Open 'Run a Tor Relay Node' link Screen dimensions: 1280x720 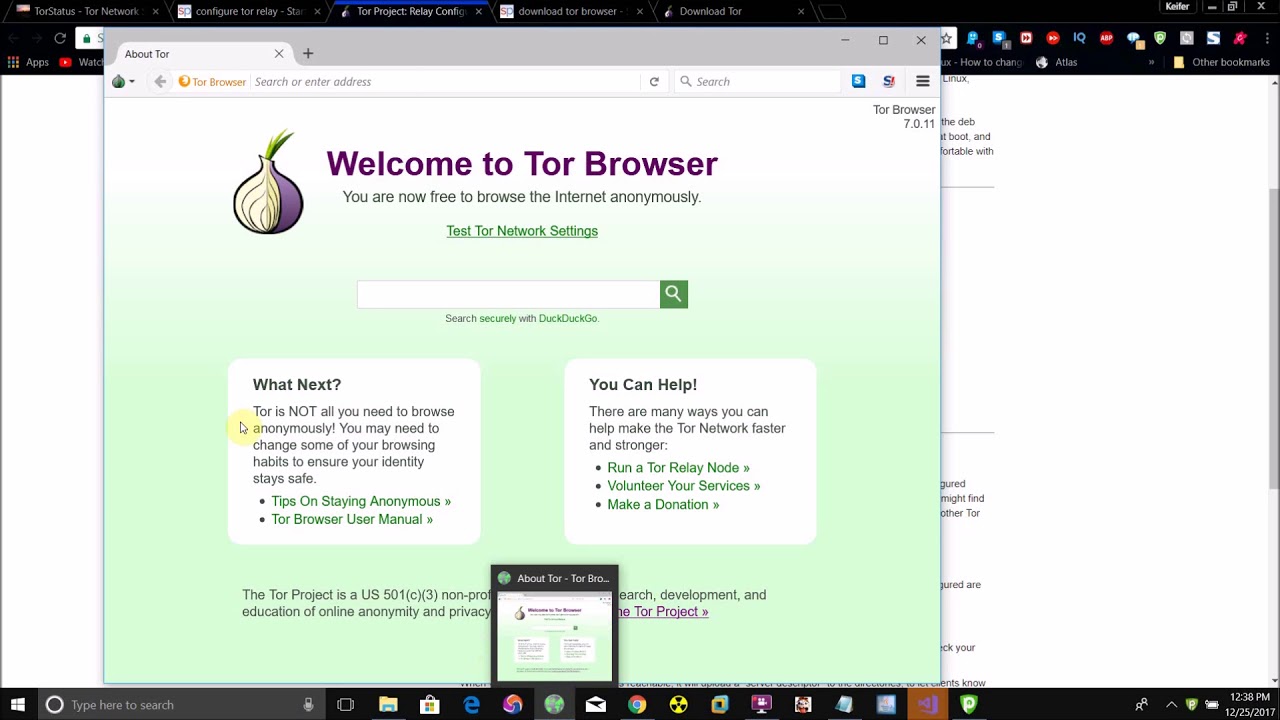678,468
